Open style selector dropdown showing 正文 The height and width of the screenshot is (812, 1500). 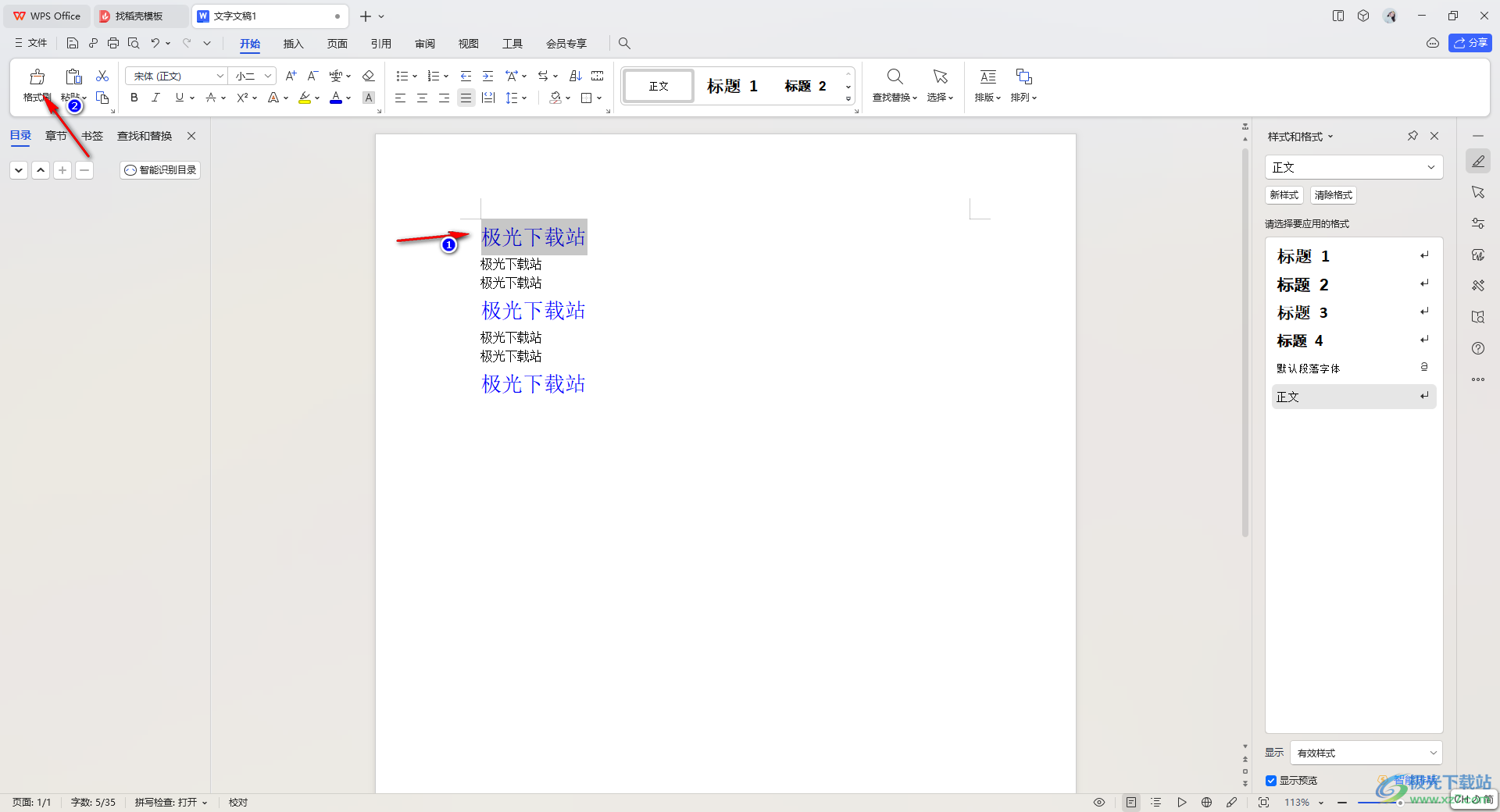tap(1354, 167)
